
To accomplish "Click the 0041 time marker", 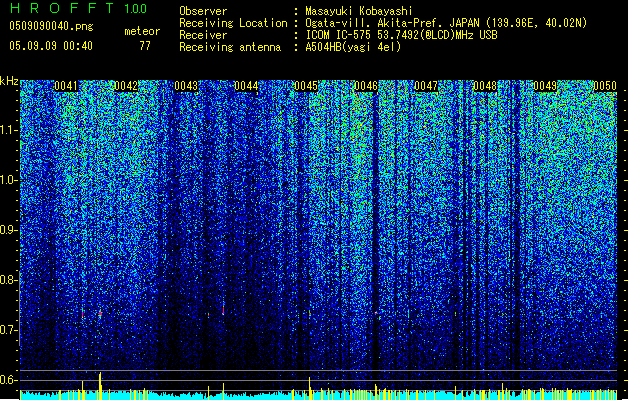I will pos(66,86).
